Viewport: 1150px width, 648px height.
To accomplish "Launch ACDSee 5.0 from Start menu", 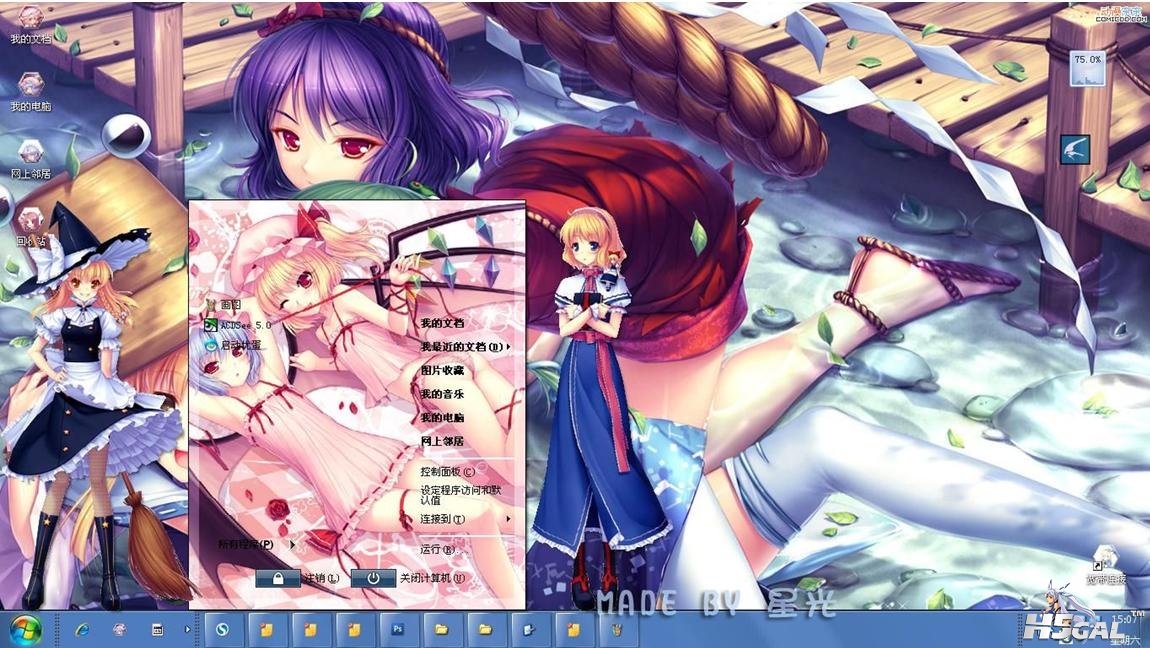I will pos(238,325).
